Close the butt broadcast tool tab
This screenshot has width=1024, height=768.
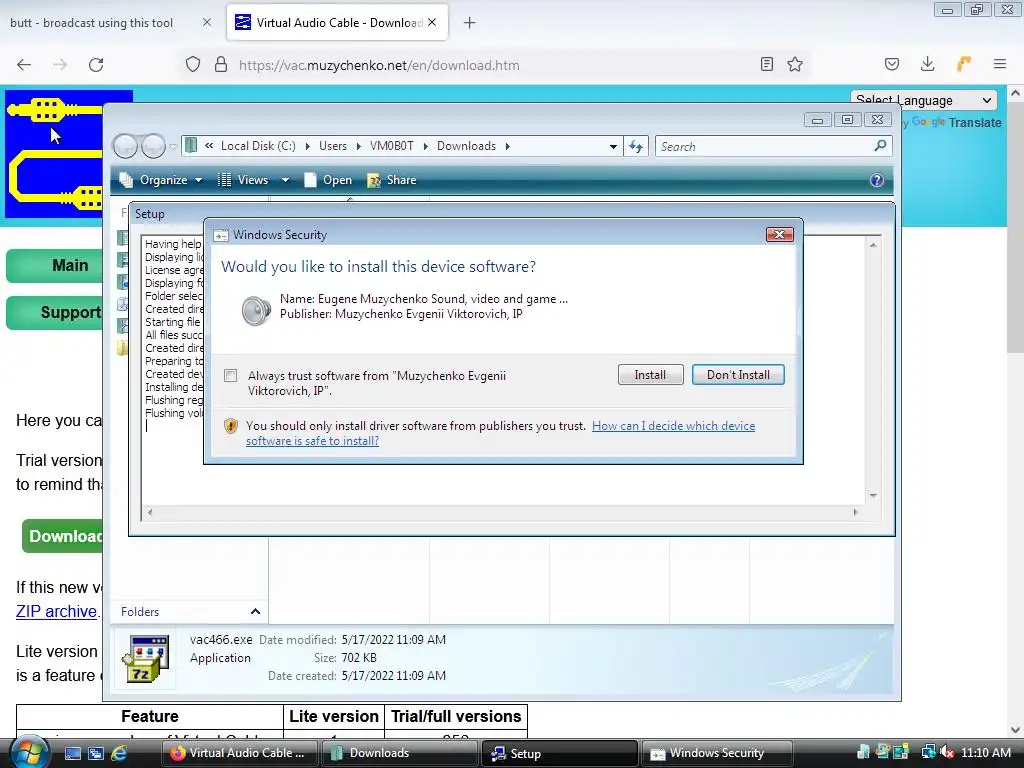[x=207, y=23]
